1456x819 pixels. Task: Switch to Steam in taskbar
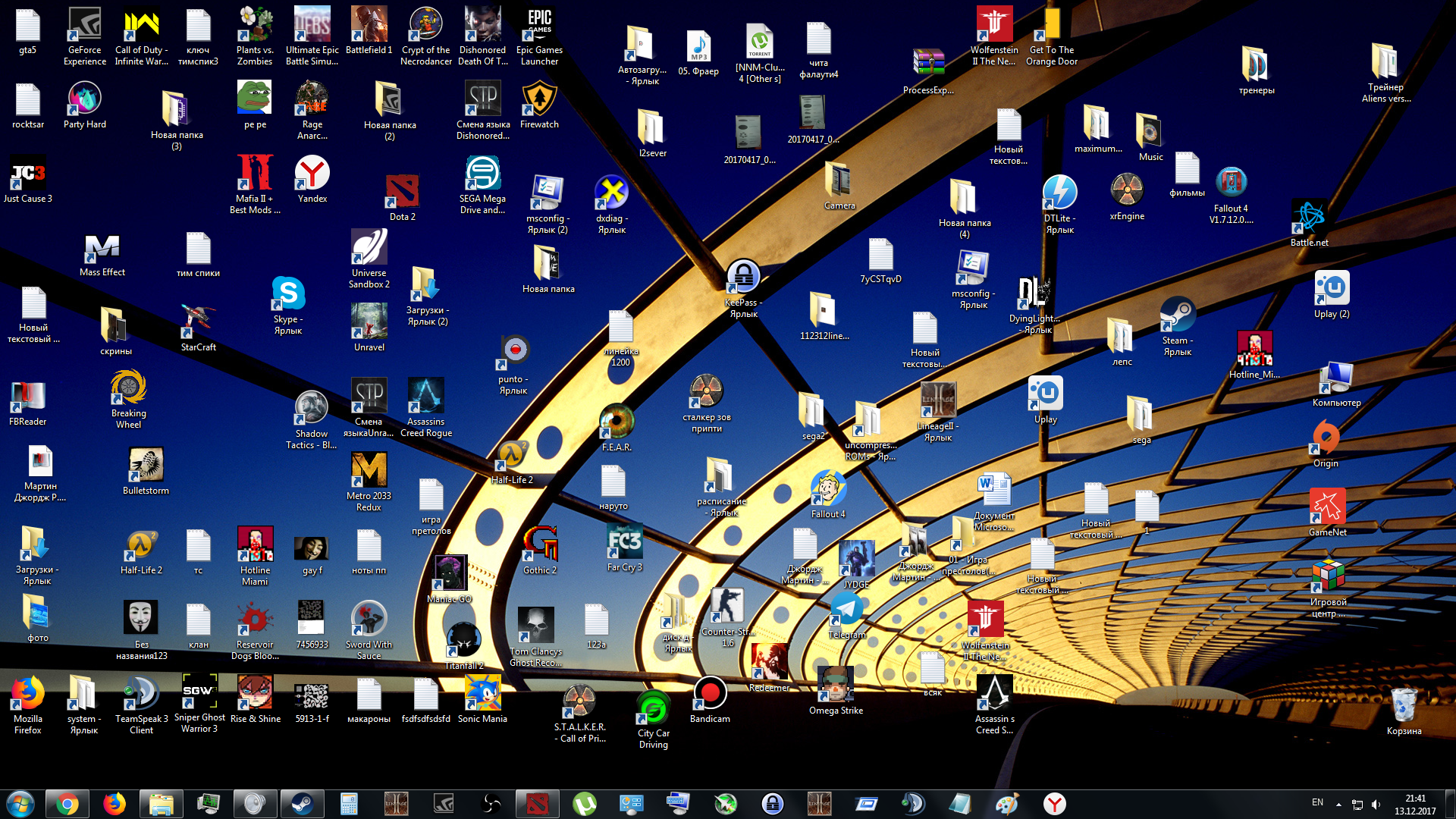click(x=302, y=804)
